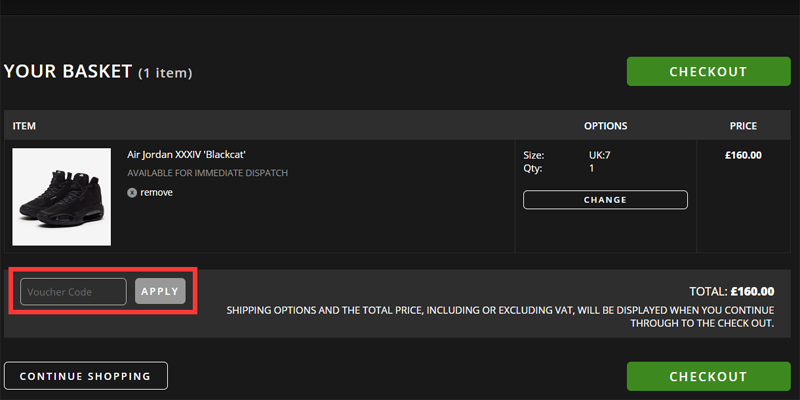Viewport: 800px width, 400px height.
Task: Click the ITEM column header
Action: pos(24,126)
